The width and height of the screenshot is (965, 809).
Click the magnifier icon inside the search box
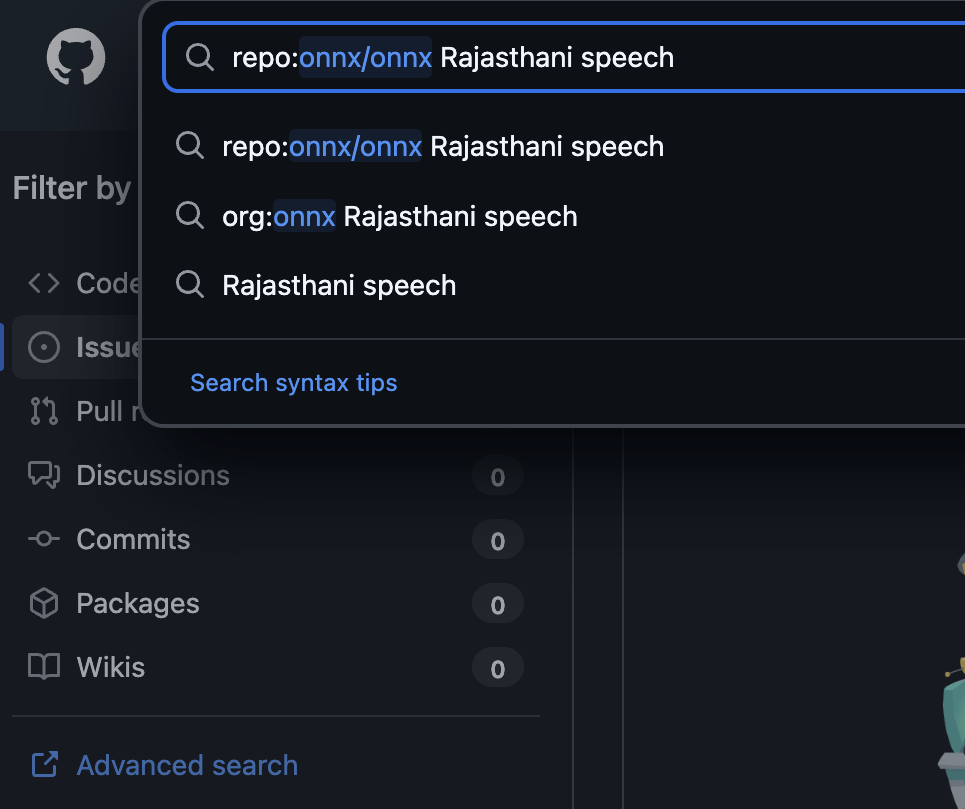pos(200,57)
